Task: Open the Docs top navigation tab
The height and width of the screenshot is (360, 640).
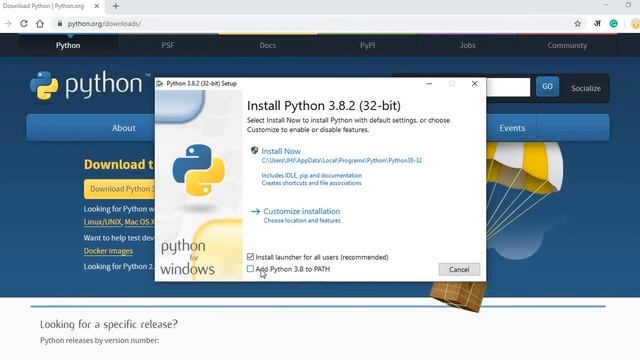Action: pos(268,45)
